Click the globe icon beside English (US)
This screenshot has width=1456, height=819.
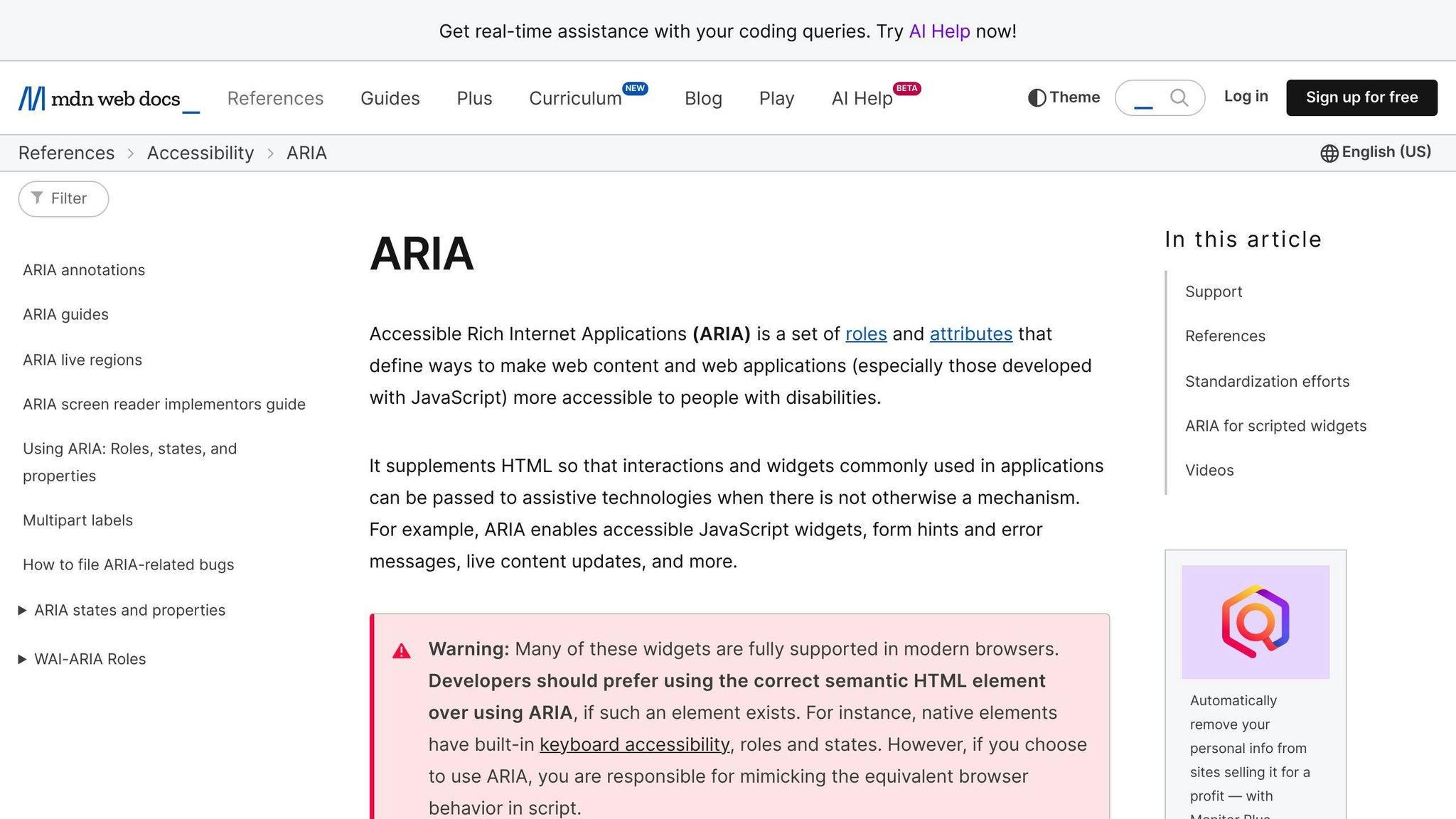pyautogui.click(x=1328, y=152)
